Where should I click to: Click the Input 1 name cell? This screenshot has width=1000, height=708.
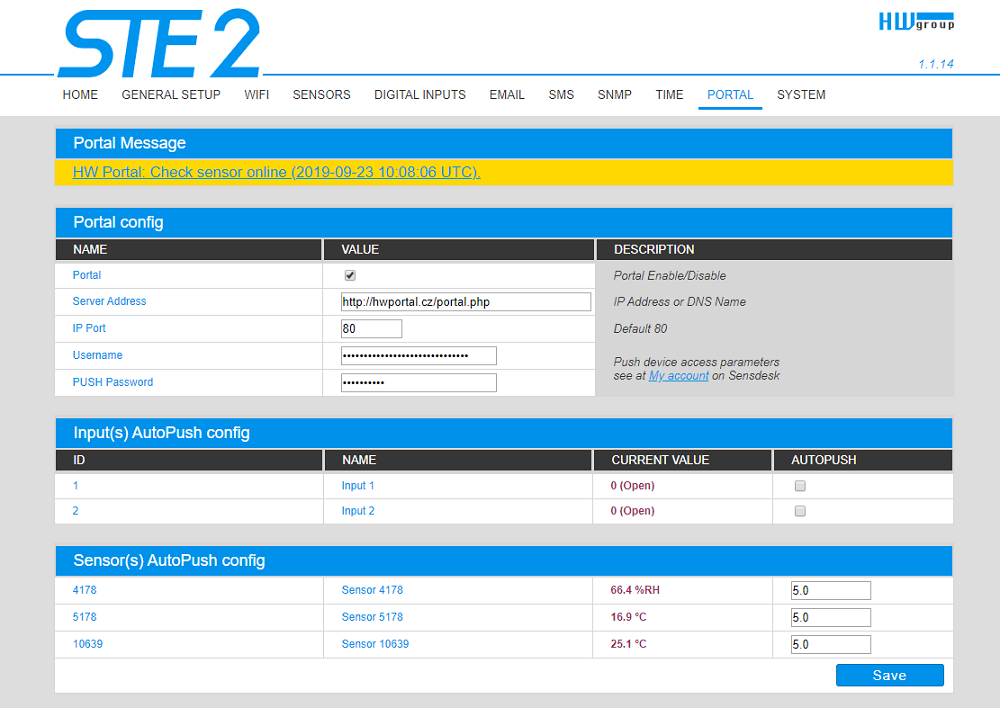click(x=358, y=485)
